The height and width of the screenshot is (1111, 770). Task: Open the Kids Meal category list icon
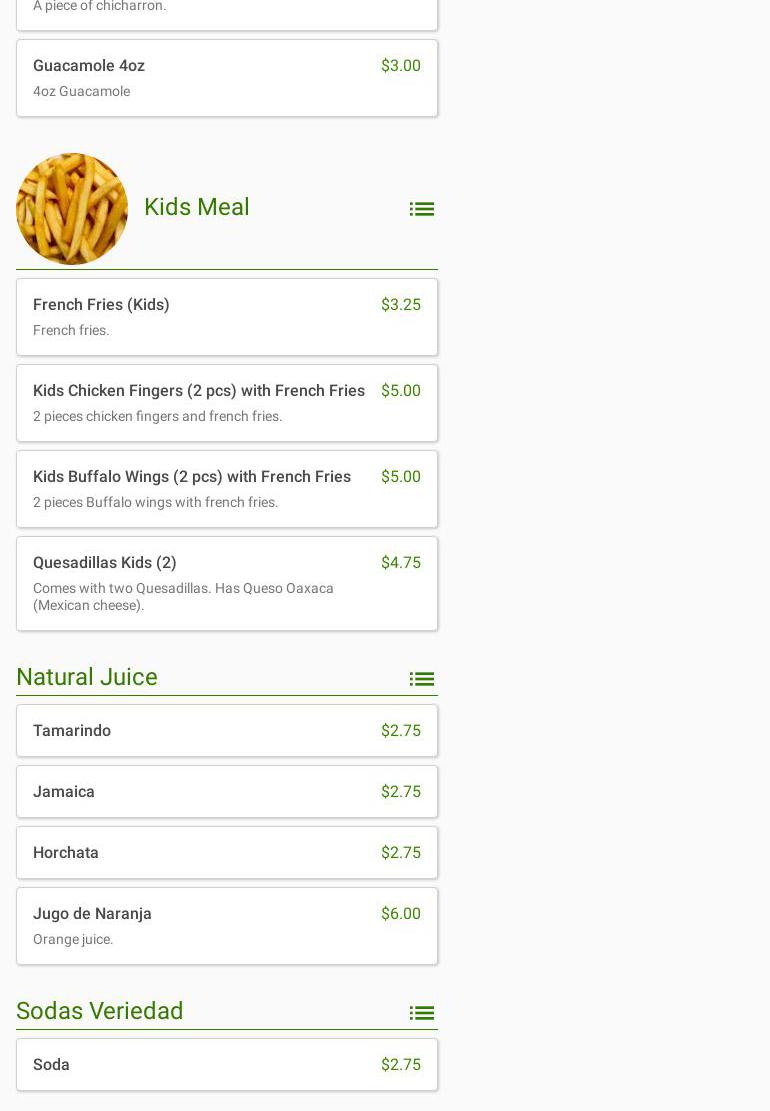tap(421, 209)
